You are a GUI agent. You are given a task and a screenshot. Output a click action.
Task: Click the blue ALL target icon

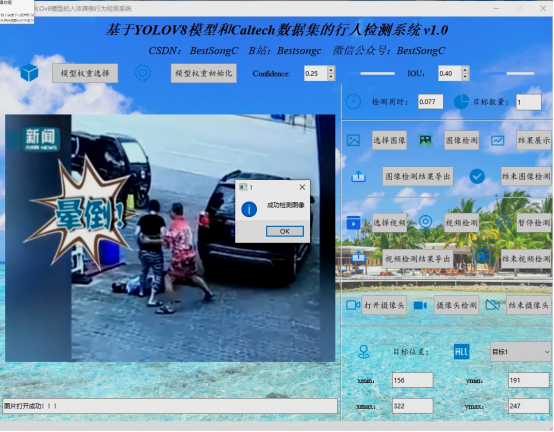point(461,352)
